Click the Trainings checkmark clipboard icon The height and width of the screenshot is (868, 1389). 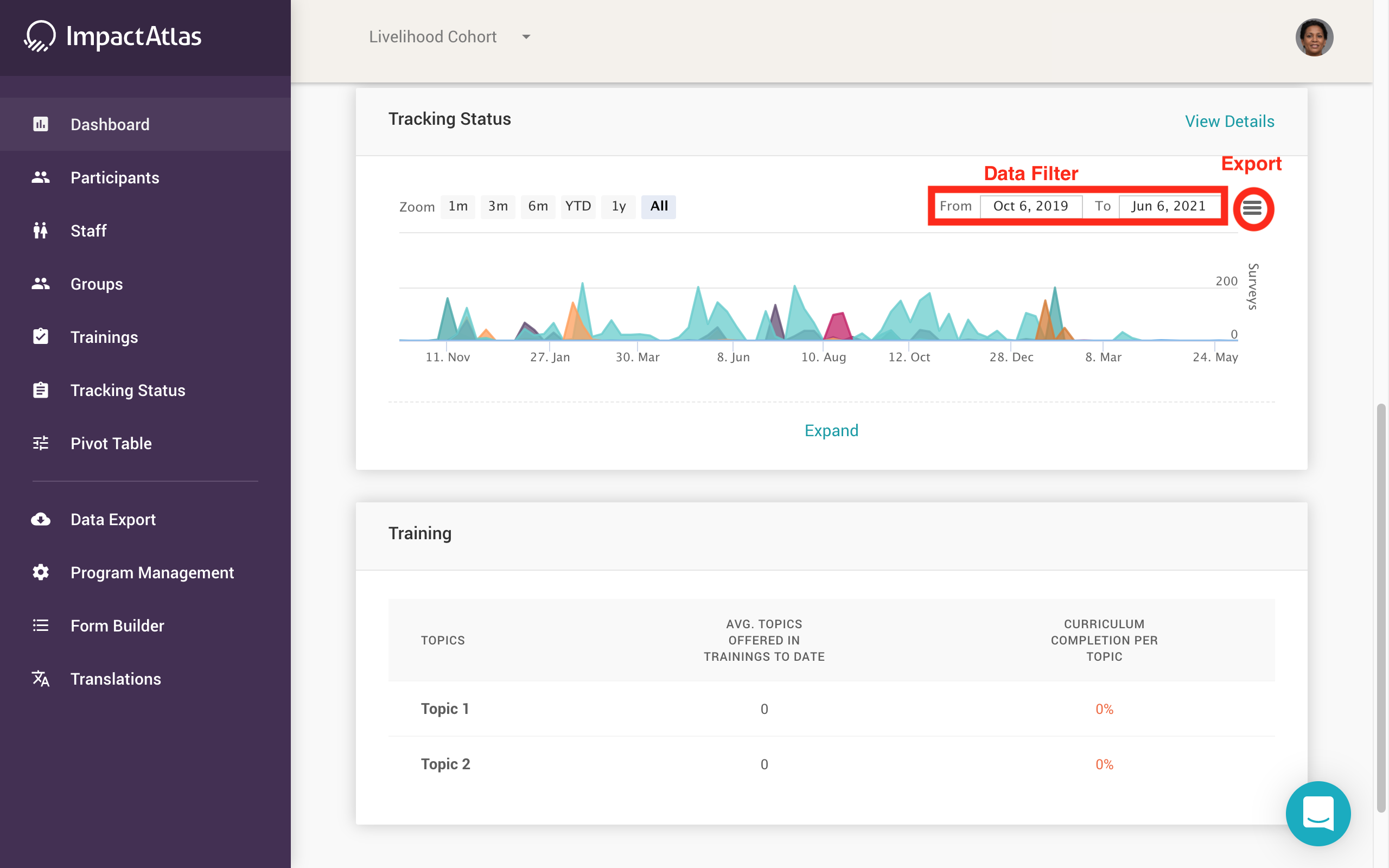[x=40, y=336]
